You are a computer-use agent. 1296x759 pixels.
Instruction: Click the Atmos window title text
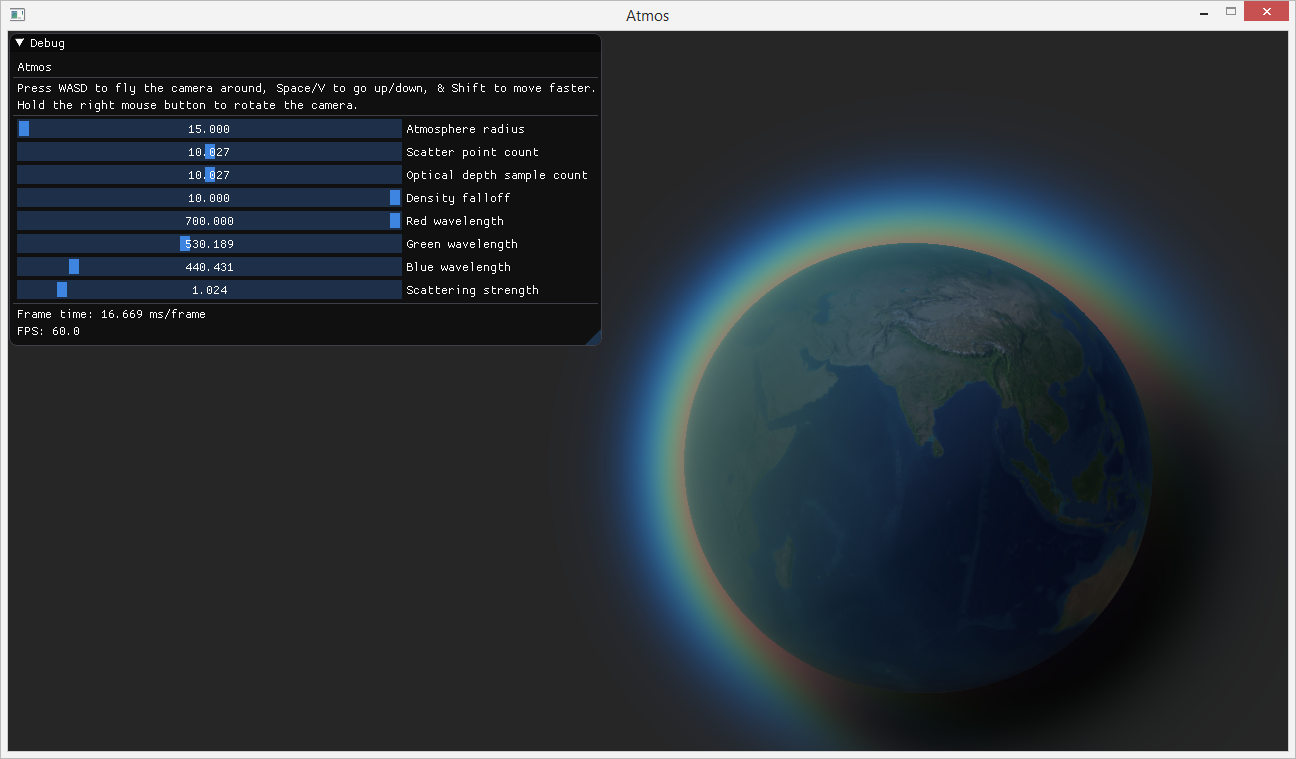[648, 15]
